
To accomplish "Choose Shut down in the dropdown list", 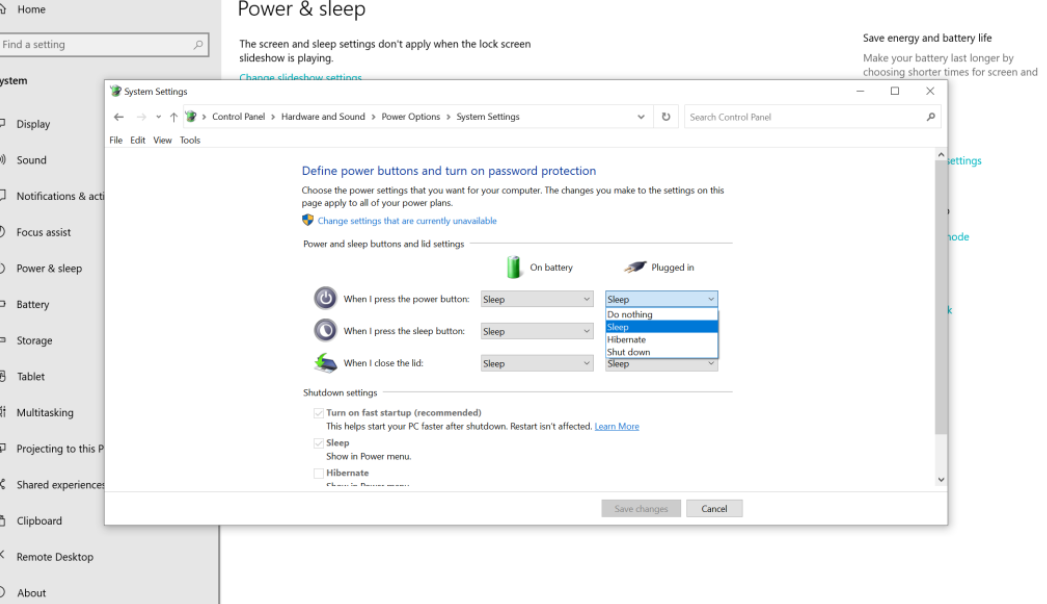I will click(629, 352).
